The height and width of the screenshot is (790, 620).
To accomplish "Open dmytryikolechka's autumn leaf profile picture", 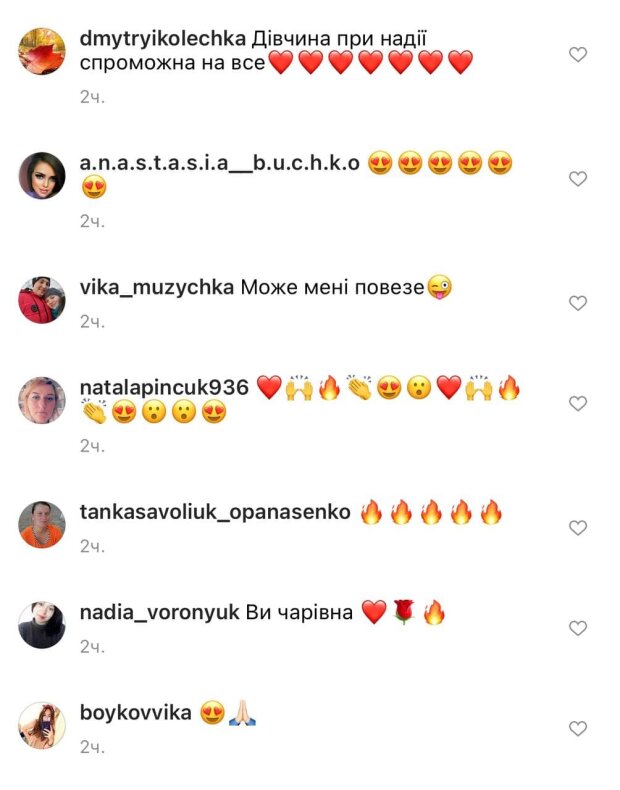I will coord(42,51).
